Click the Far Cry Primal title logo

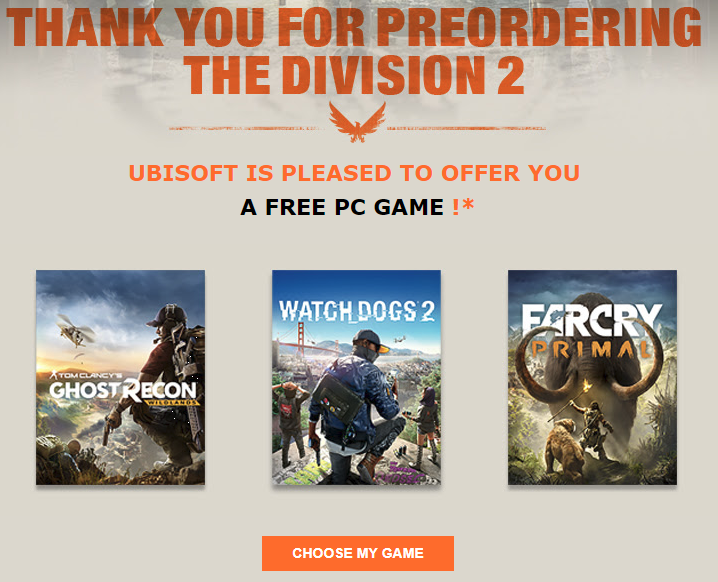click(x=592, y=331)
